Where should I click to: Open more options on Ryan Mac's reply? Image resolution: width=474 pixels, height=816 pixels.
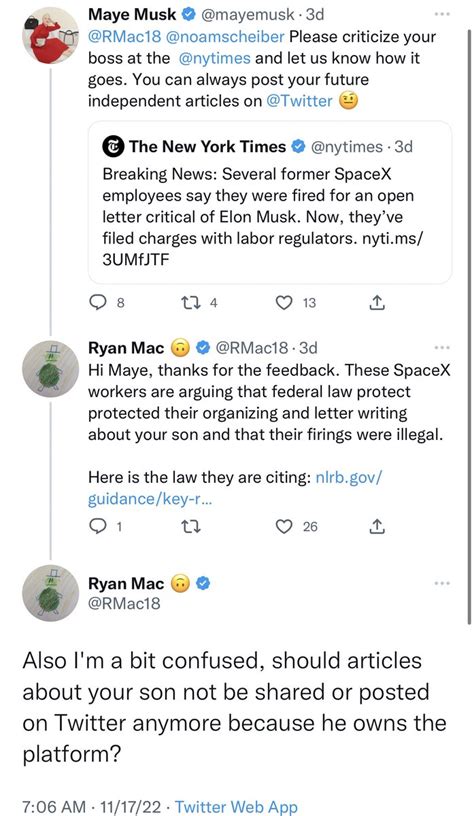pyautogui.click(x=442, y=347)
